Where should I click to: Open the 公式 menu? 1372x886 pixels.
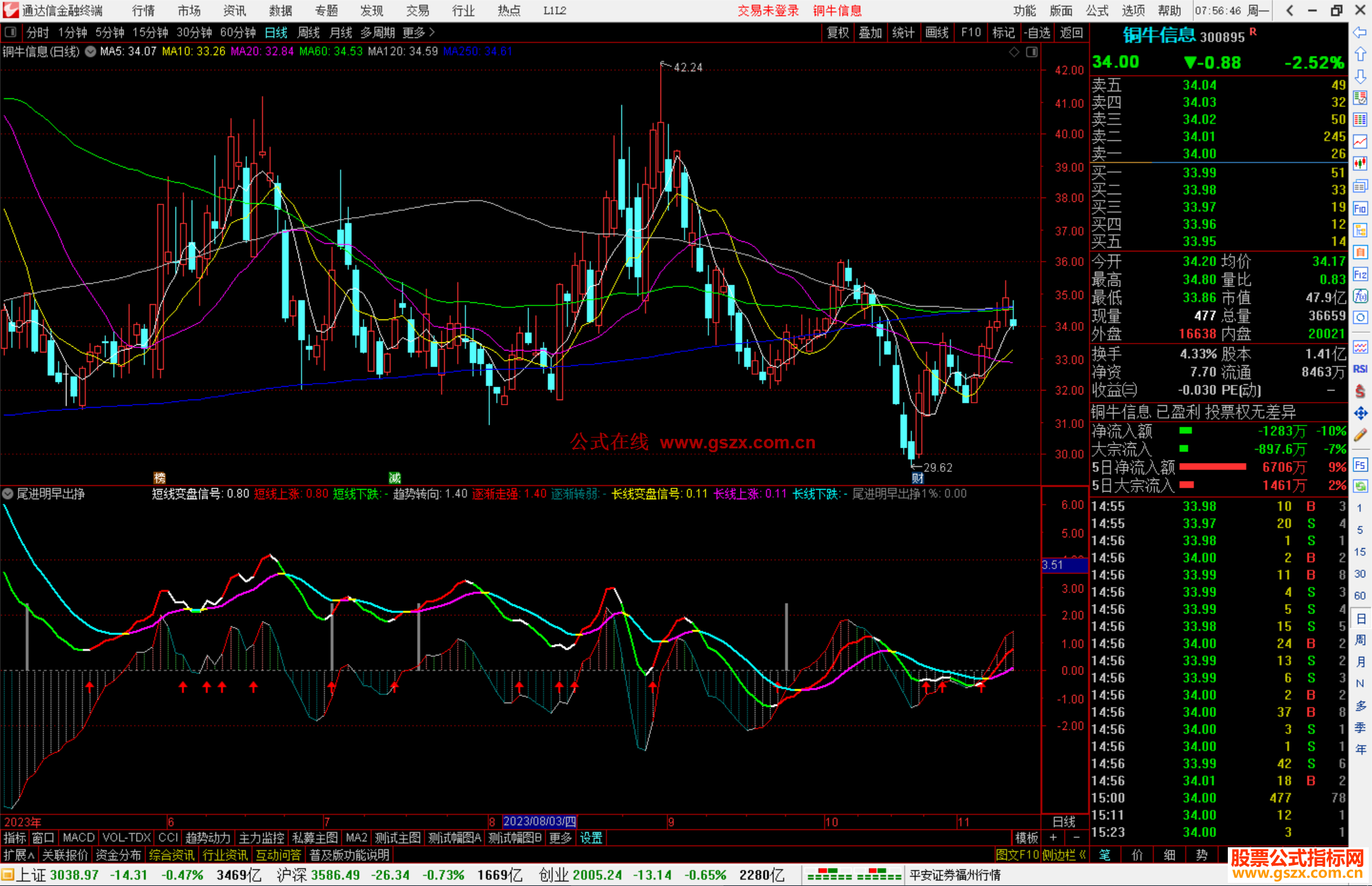pyautogui.click(x=1097, y=10)
